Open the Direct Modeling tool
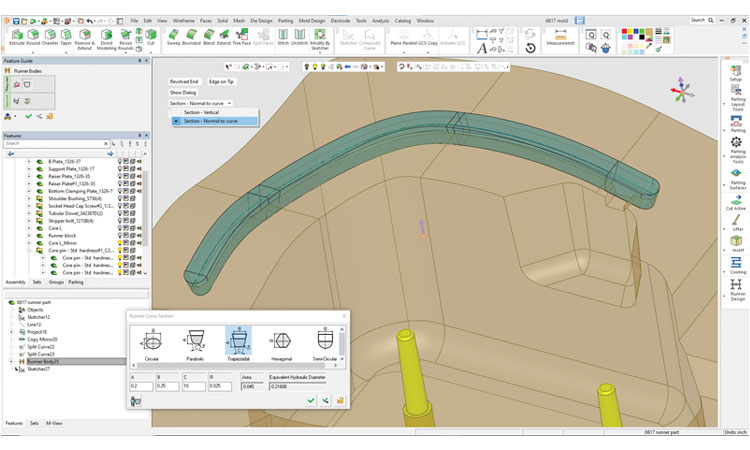 (x=106, y=39)
